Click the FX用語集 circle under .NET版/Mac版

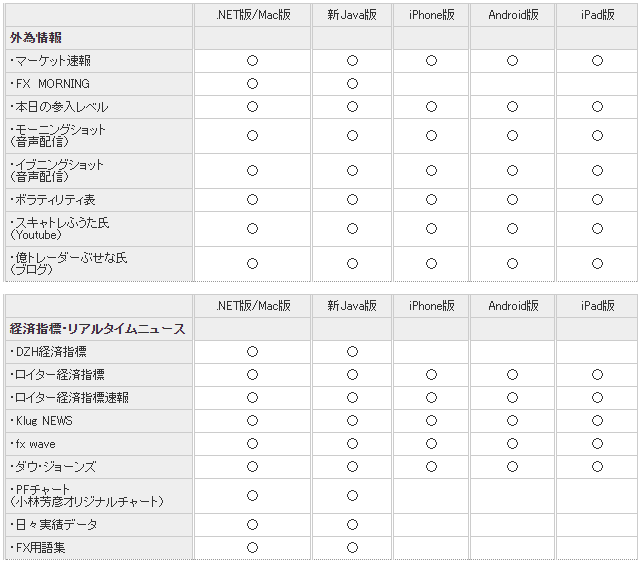252,548
